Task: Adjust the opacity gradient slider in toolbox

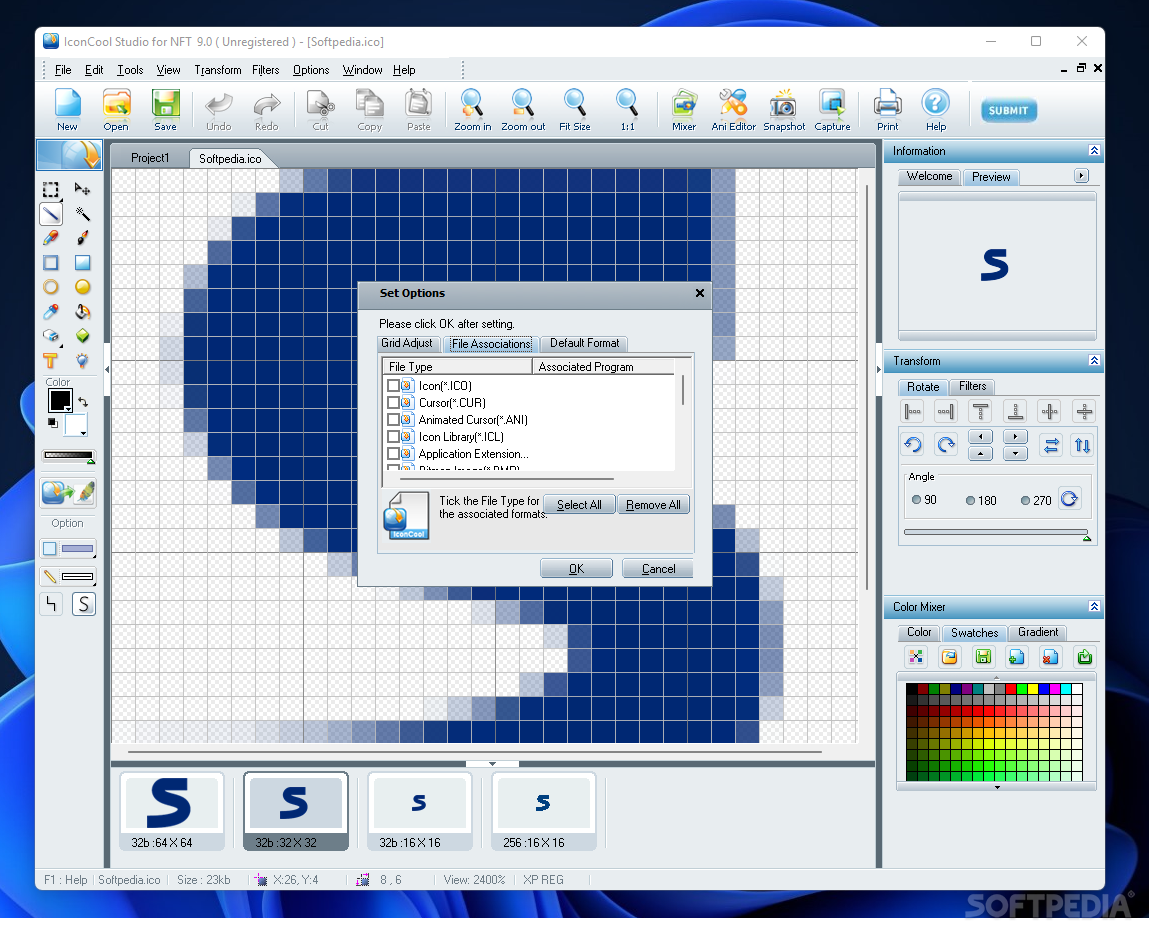Action: (68, 455)
